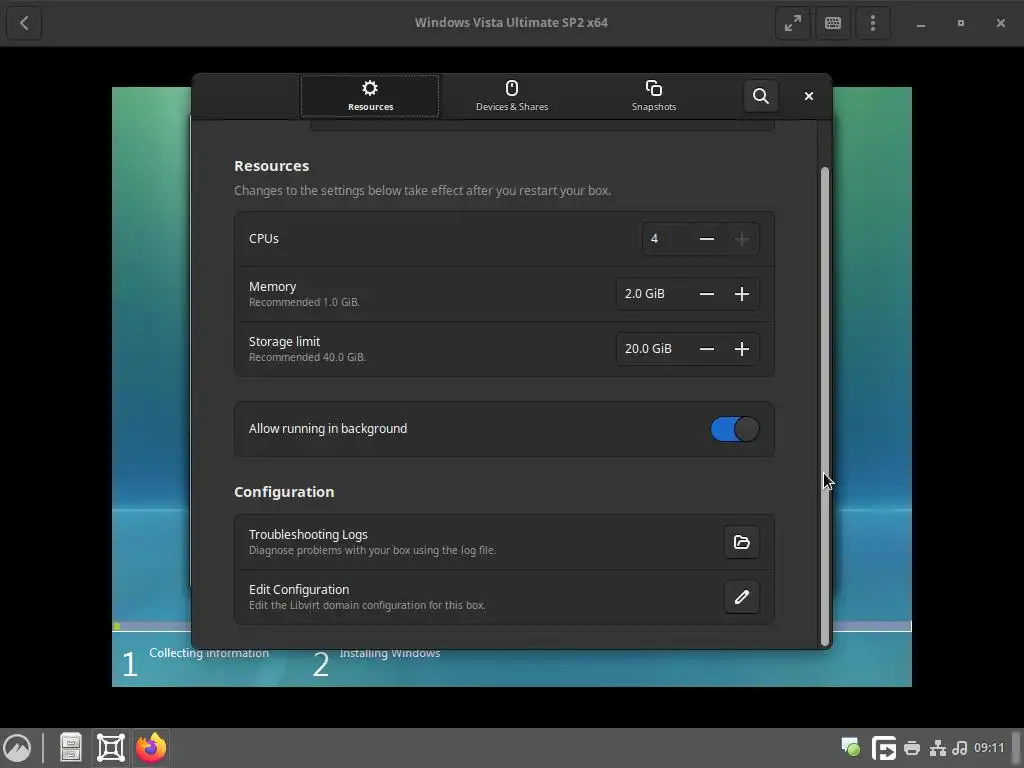Screen dimensions: 1024x768
Task: Switch to the Snapshots tab
Action: click(654, 96)
